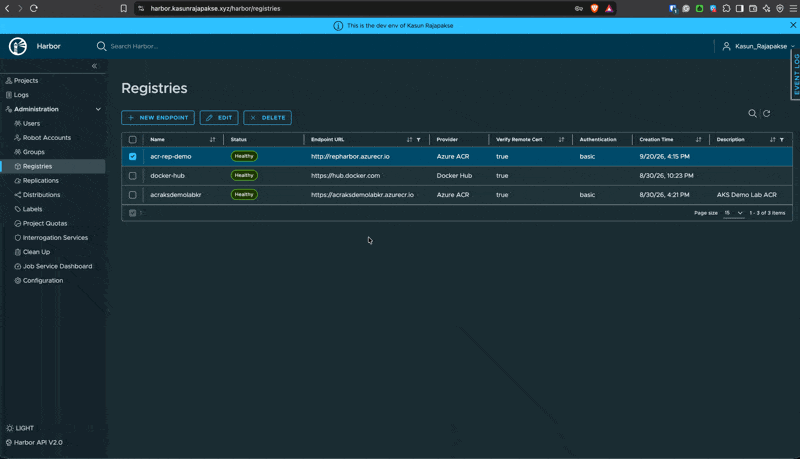
Task: Open Labels page
Action: coord(32,209)
